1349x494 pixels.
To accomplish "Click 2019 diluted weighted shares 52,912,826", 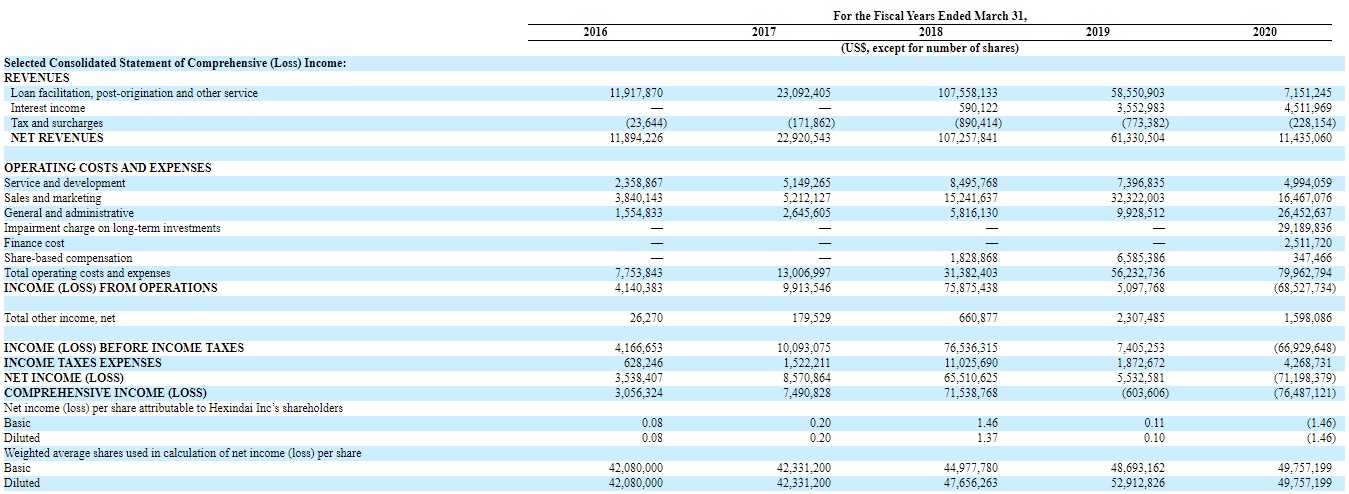I will point(1132,483).
